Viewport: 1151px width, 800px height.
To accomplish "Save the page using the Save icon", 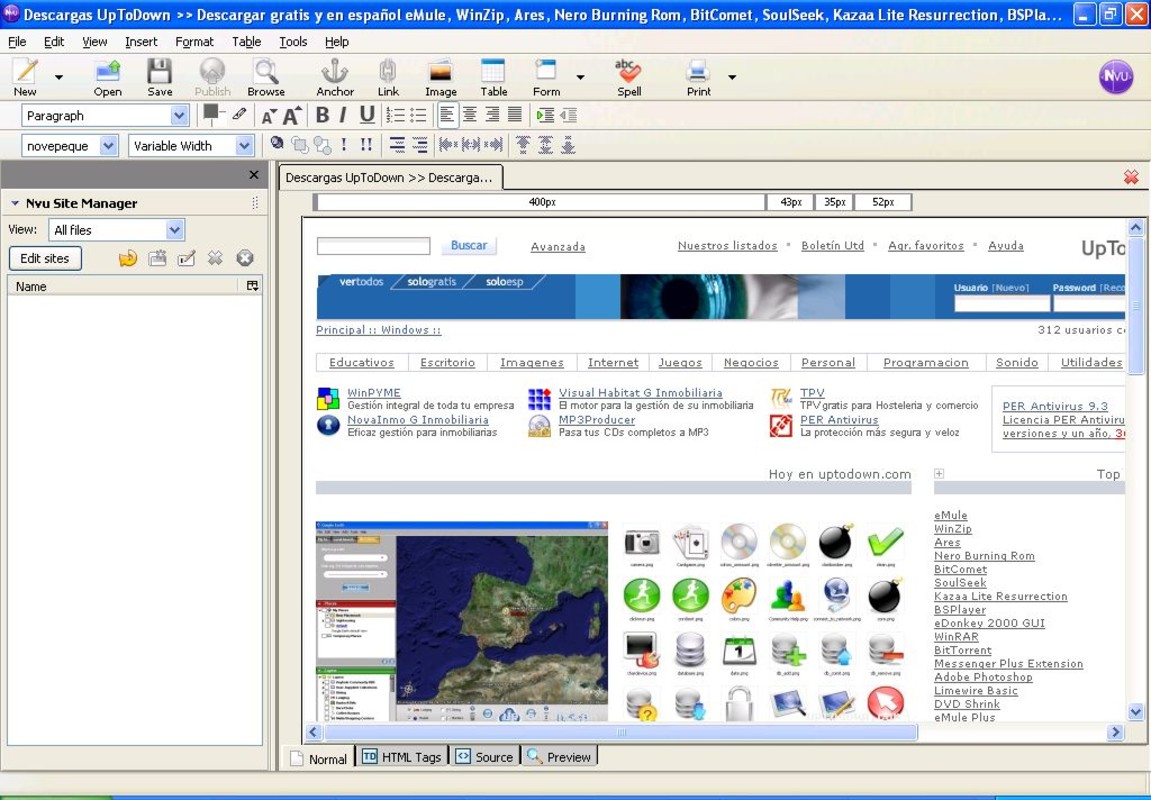I will coord(159,76).
